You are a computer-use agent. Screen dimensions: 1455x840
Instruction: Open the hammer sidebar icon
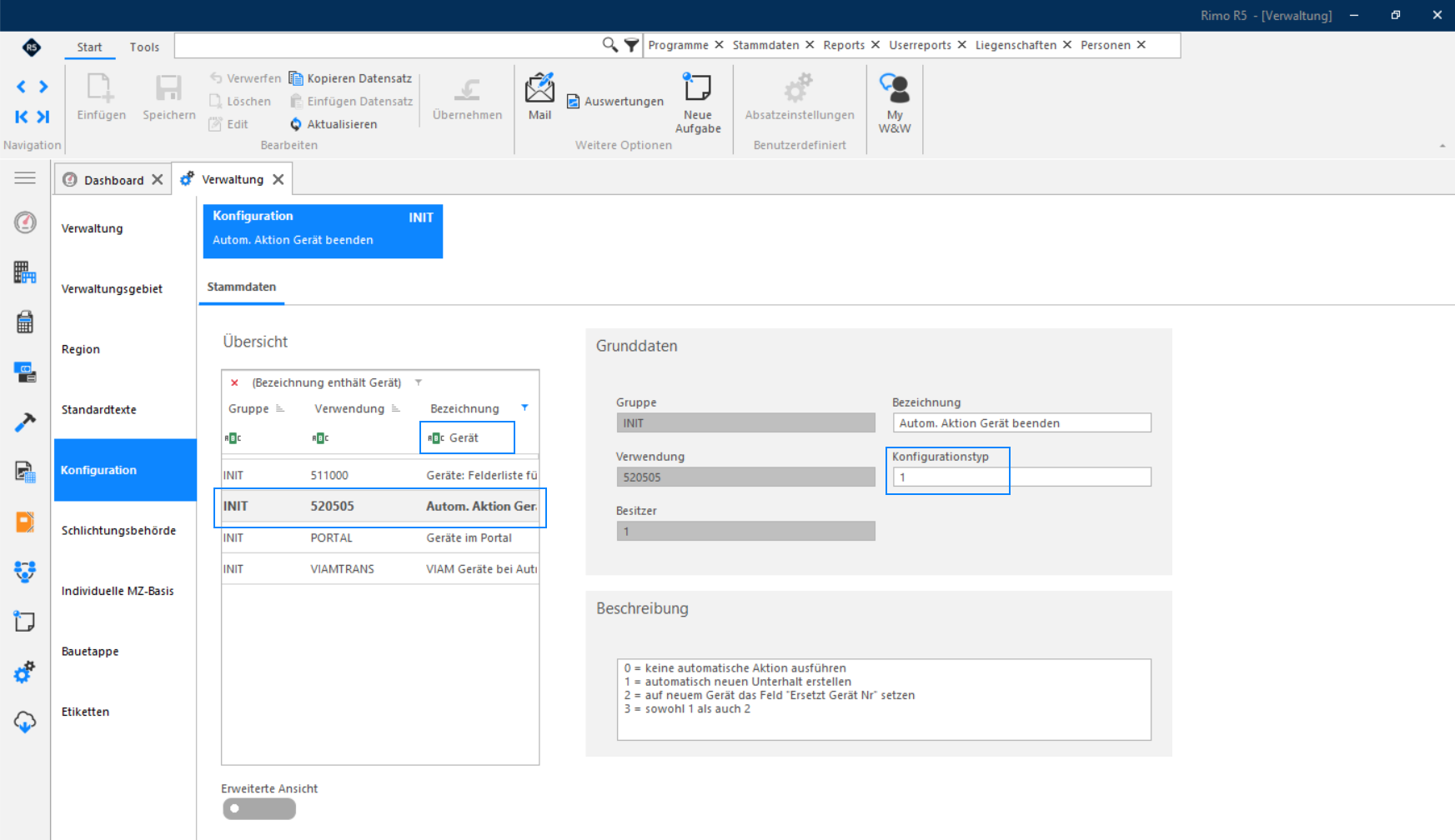click(25, 422)
